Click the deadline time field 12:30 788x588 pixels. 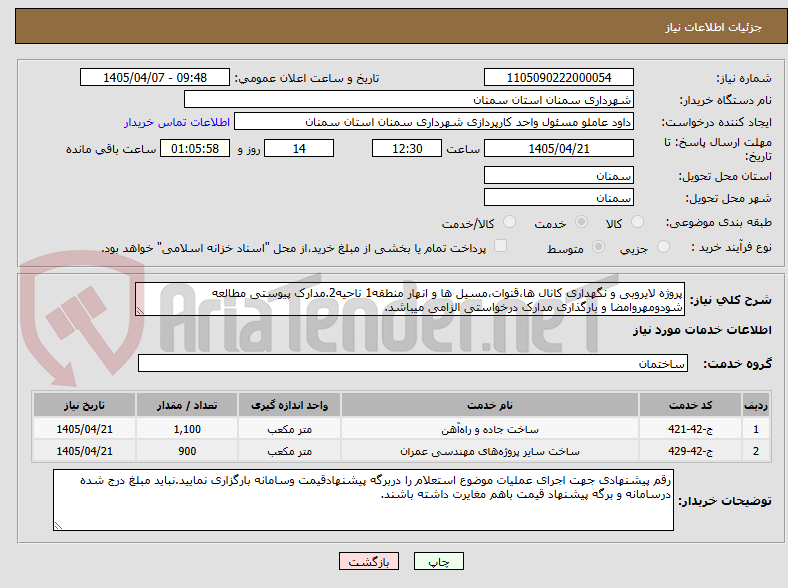407,148
